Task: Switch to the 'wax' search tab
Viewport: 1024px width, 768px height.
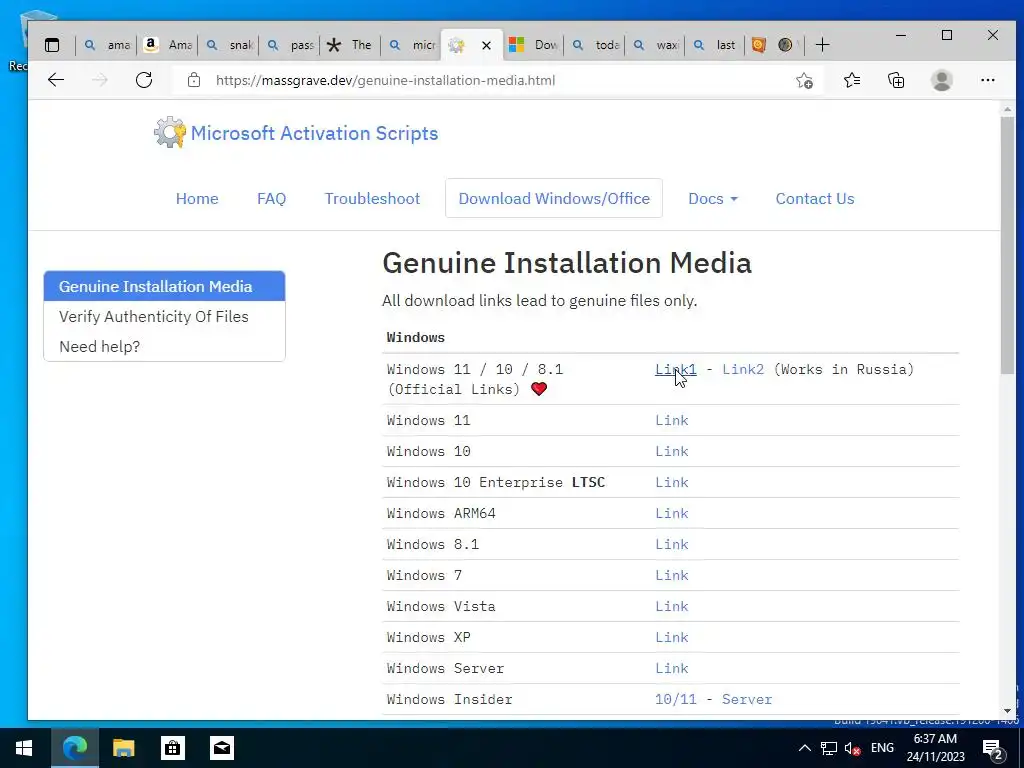Action: 656,45
